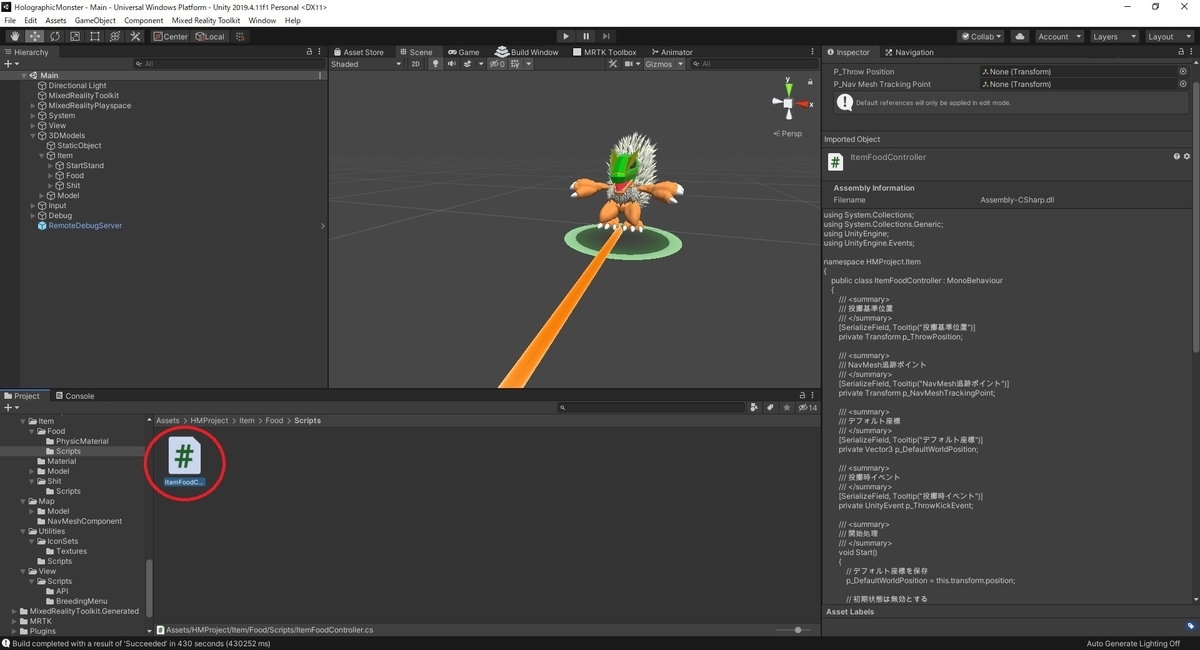The height and width of the screenshot is (650, 1200).
Task: Toggle scene lighting with the bulb icon
Action: point(435,64)
